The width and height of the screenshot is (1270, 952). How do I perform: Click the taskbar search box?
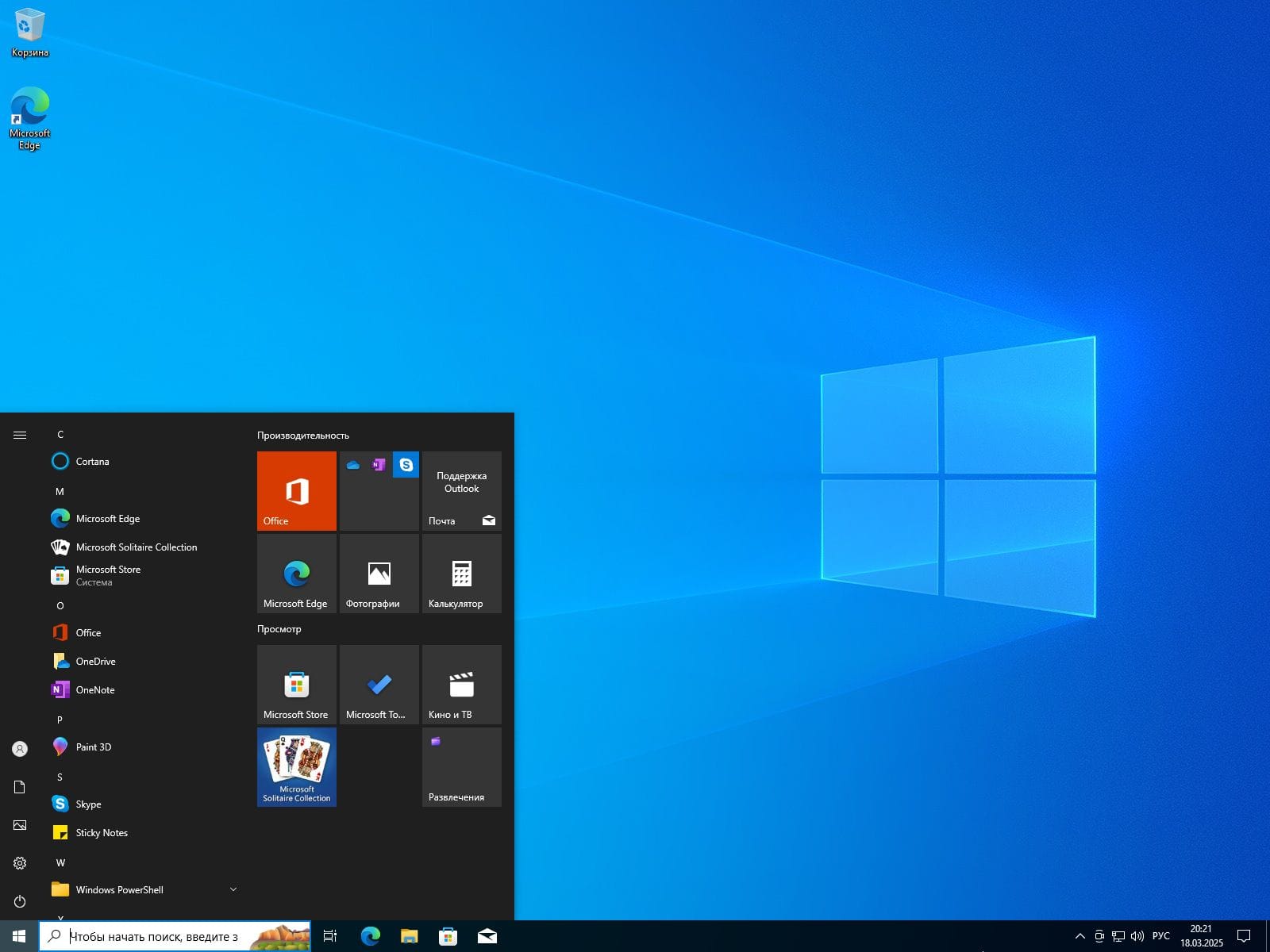pyautogui.click(x=159, y=936)
